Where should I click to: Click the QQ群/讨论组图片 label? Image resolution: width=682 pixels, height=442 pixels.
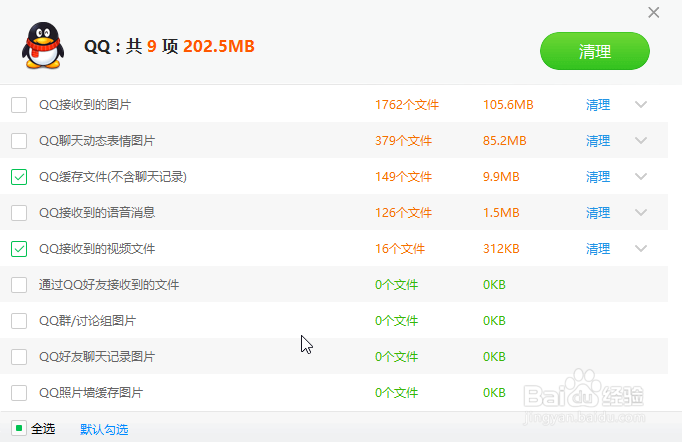click(x=87, y=321)
